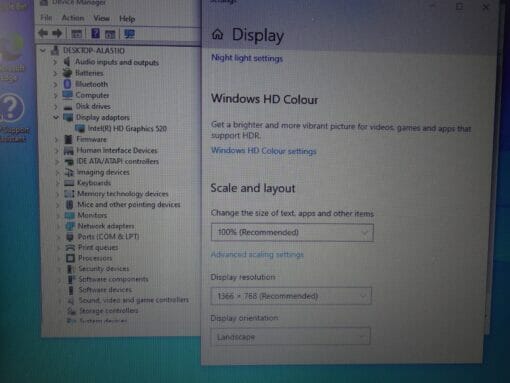The height and width of the screenshot is (383, 510).
Task: Open the Display resolution 1366 × 768 dropdown
Action: (x=291, y=296)
